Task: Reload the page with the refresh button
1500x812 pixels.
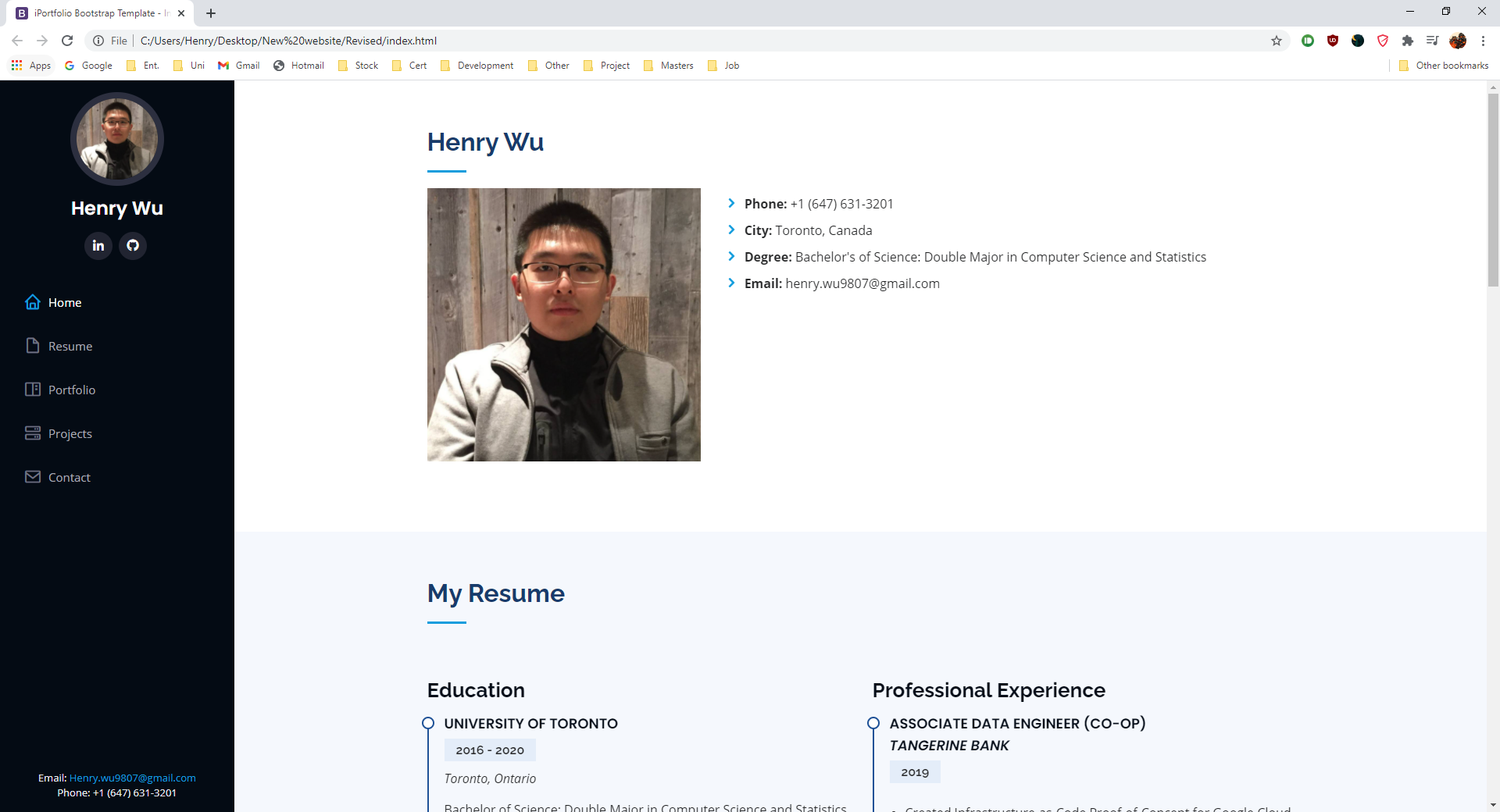Action: point(67,41)
